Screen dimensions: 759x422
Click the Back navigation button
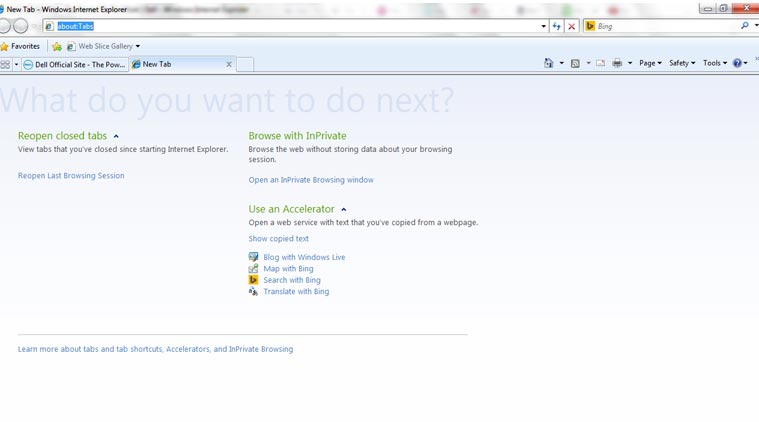coord(4,26)
